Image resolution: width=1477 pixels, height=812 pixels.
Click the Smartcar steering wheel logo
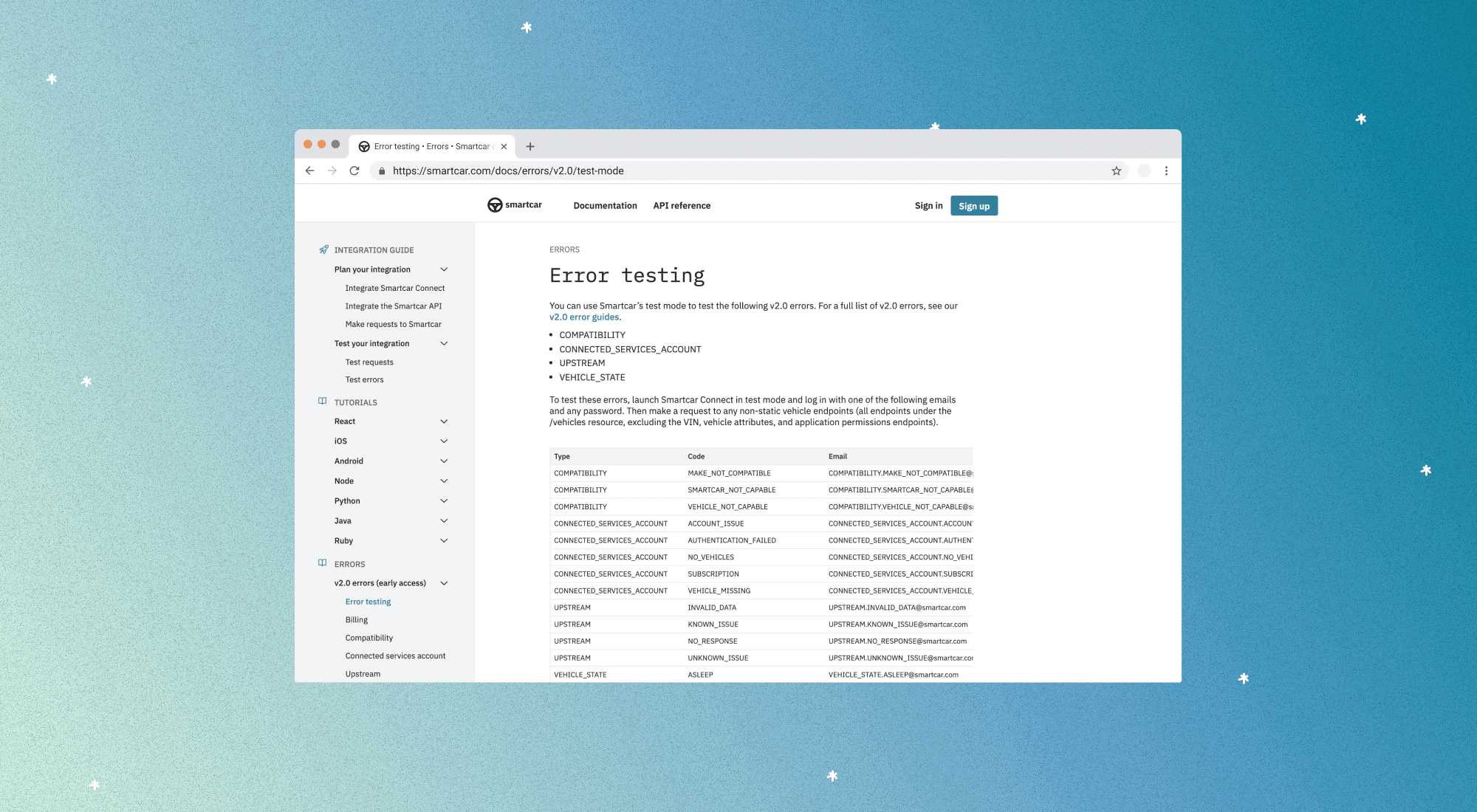pyautogui.click(x=495, y=205)
